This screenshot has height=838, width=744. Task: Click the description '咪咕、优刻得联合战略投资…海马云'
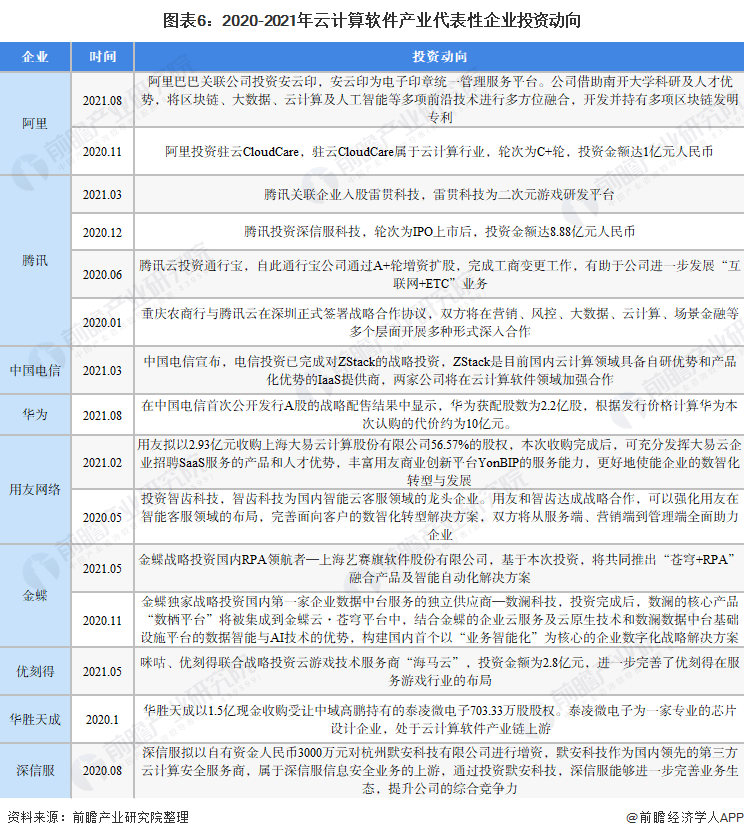point(440,671)
